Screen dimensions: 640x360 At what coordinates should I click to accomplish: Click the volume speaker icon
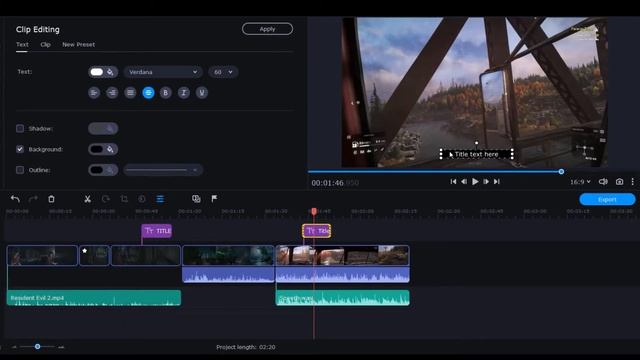(x=603, y=182)
